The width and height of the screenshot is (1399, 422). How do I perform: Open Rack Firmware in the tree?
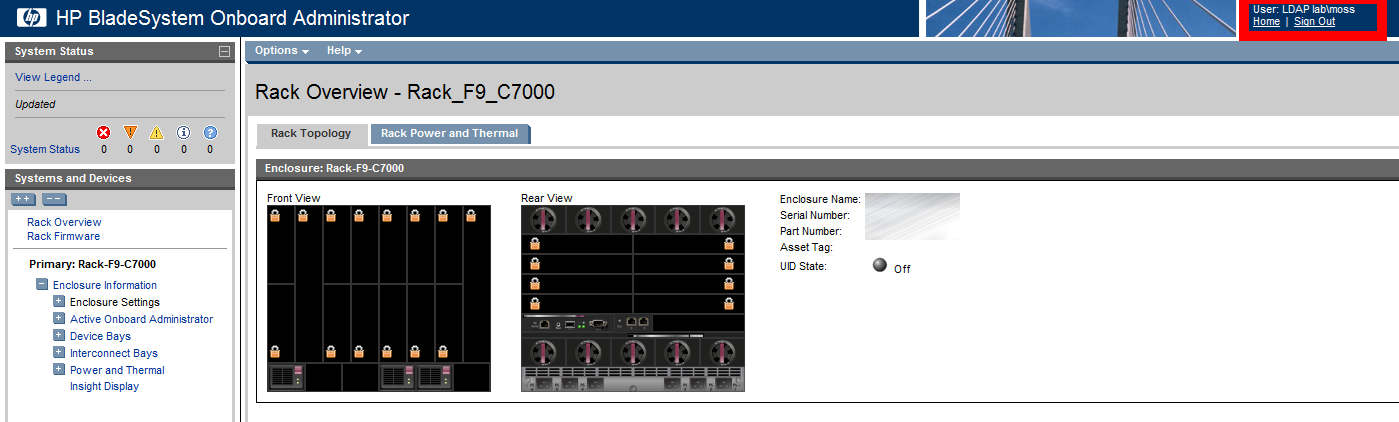click(63, 236)
